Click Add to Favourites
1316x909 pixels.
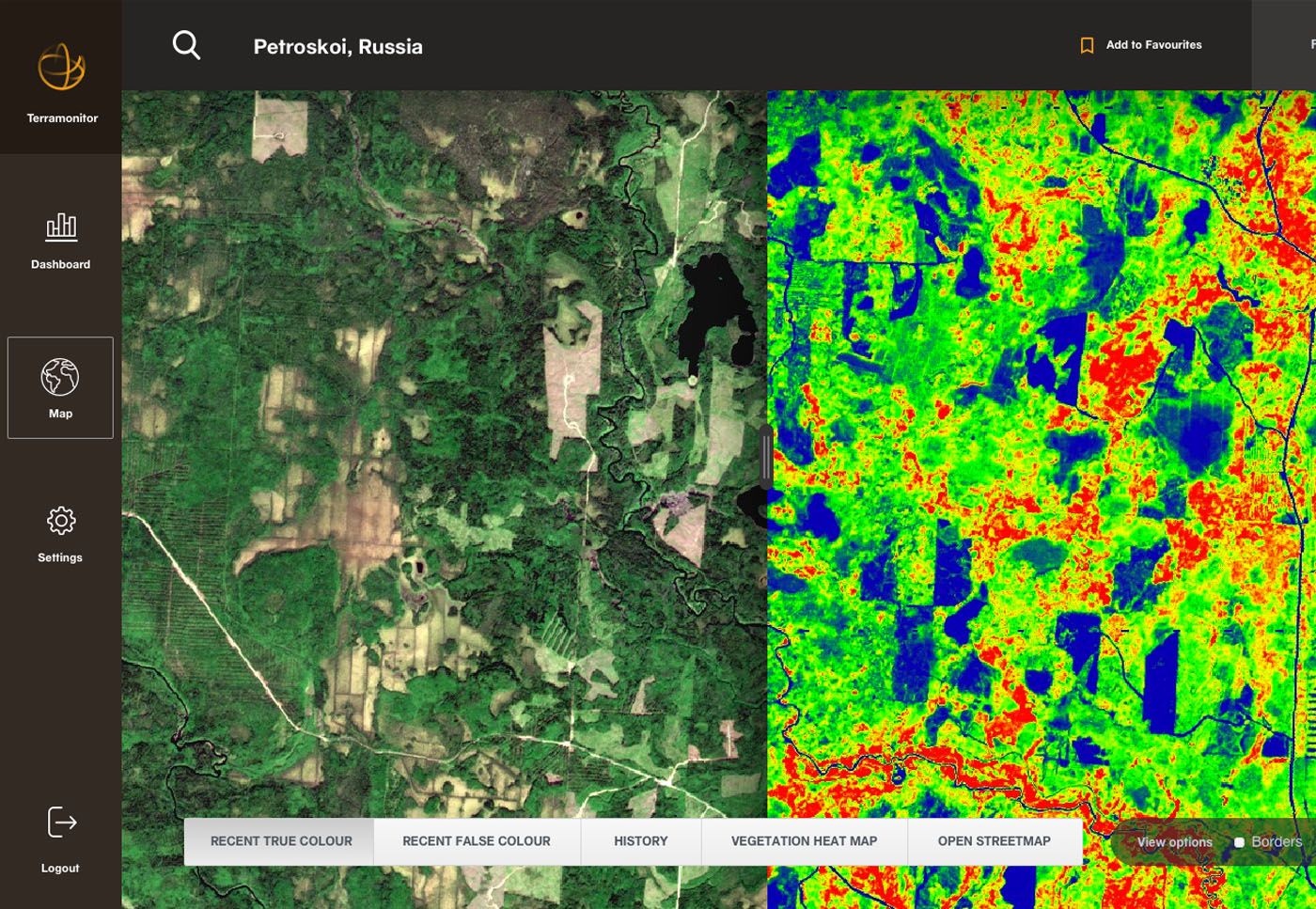[x=1153, y=44]
